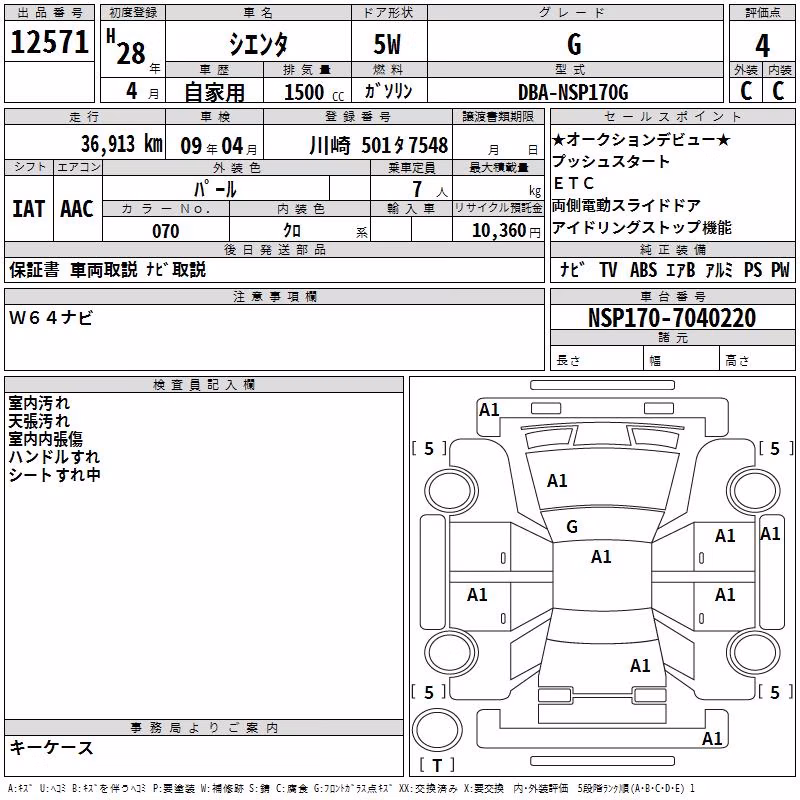The image size is (800, 800).
Task: Click inspector note 天張汚れ
Action: (x=39, y=421)
